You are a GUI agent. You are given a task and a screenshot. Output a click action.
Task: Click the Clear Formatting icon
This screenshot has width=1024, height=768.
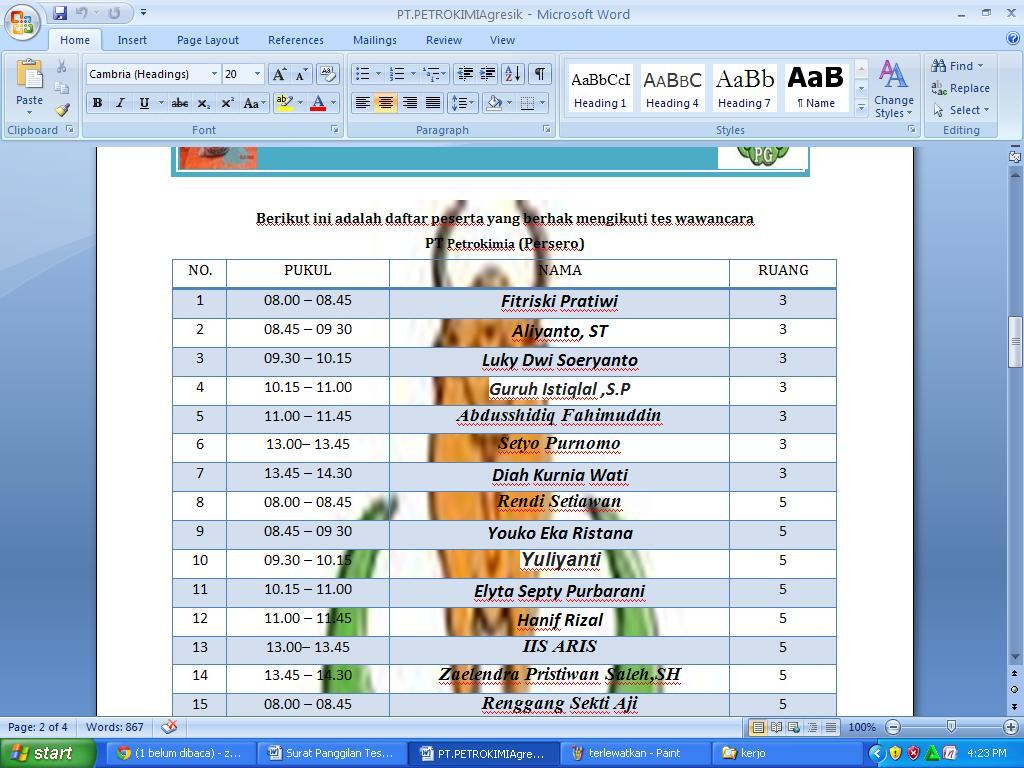[x=327, y=74]
